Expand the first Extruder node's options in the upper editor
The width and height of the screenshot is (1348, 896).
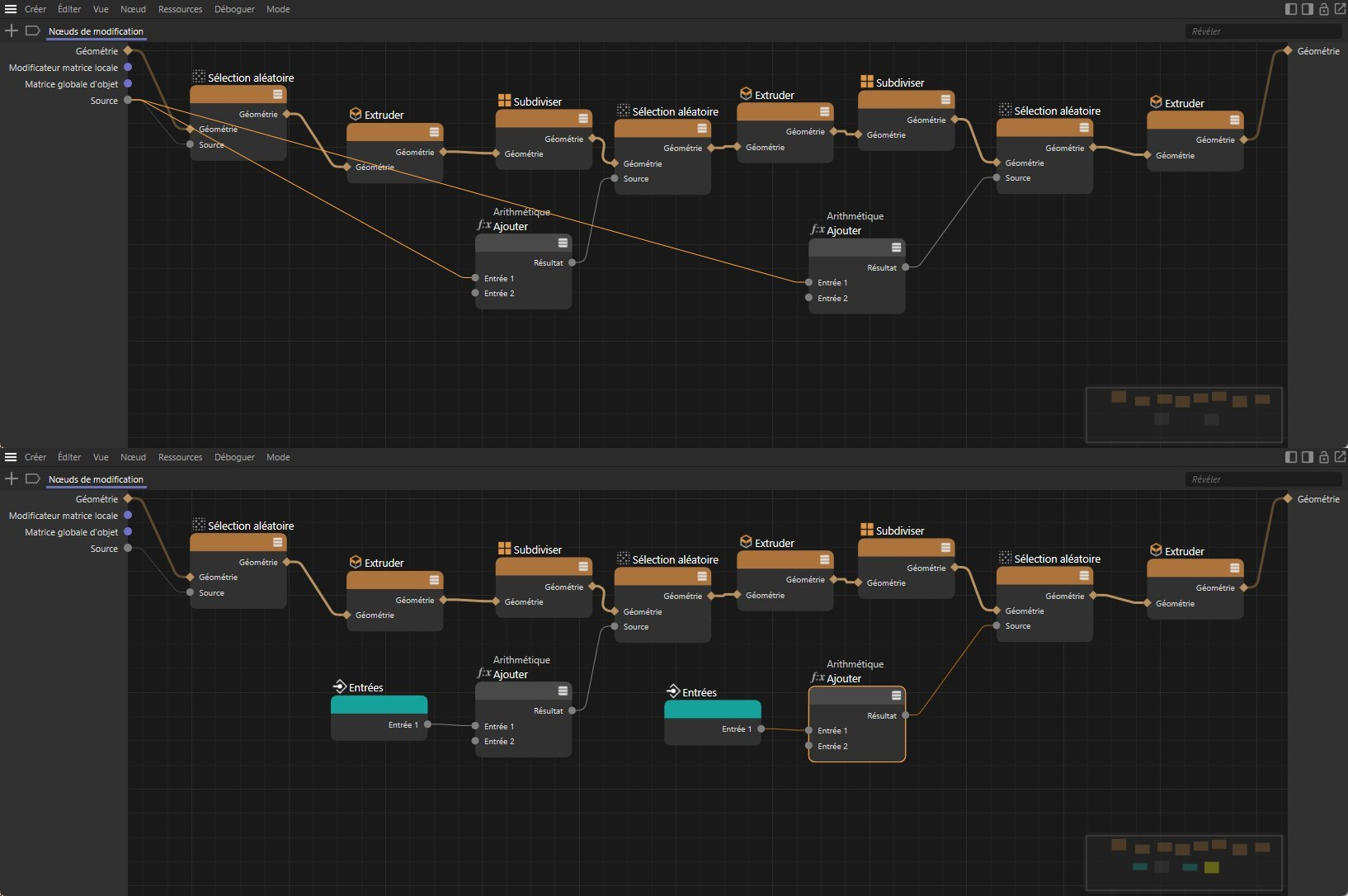(434, 132)
